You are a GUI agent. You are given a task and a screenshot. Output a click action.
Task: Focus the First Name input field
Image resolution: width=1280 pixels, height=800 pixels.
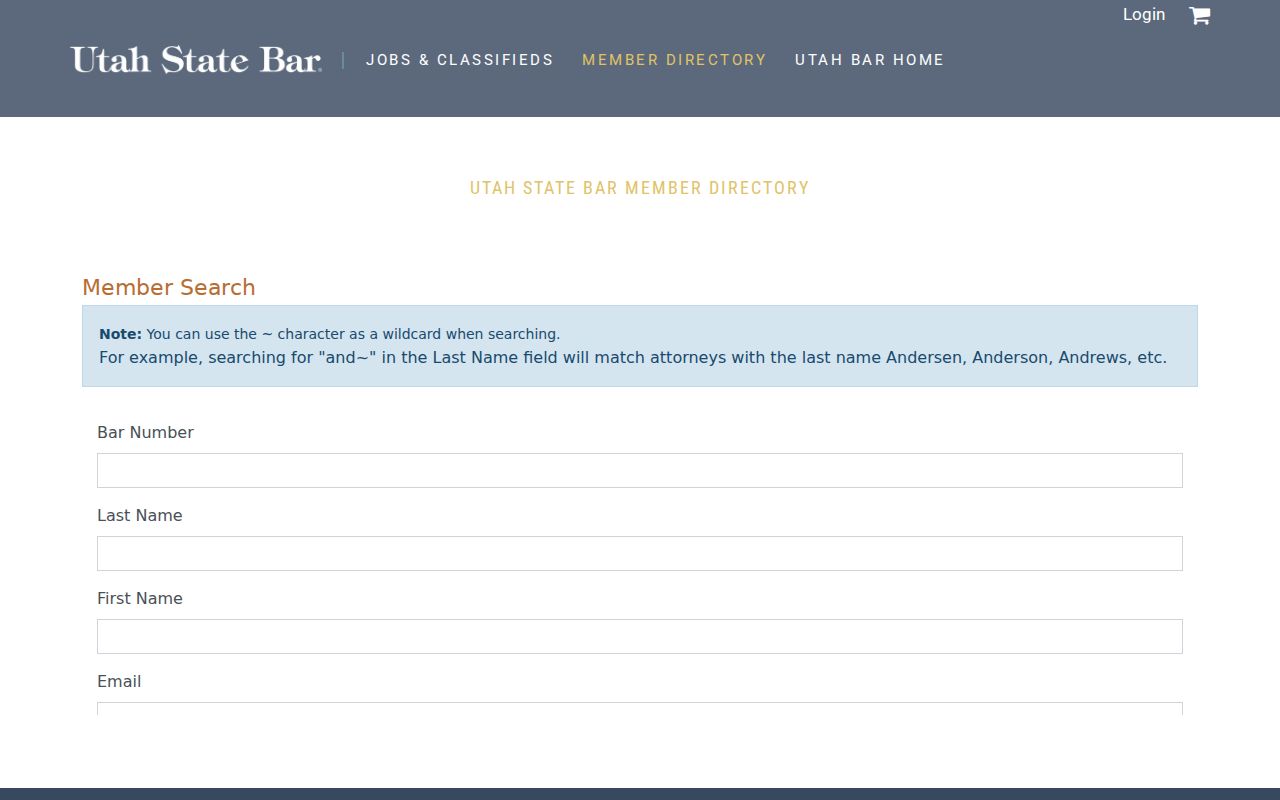pos(640,636)
